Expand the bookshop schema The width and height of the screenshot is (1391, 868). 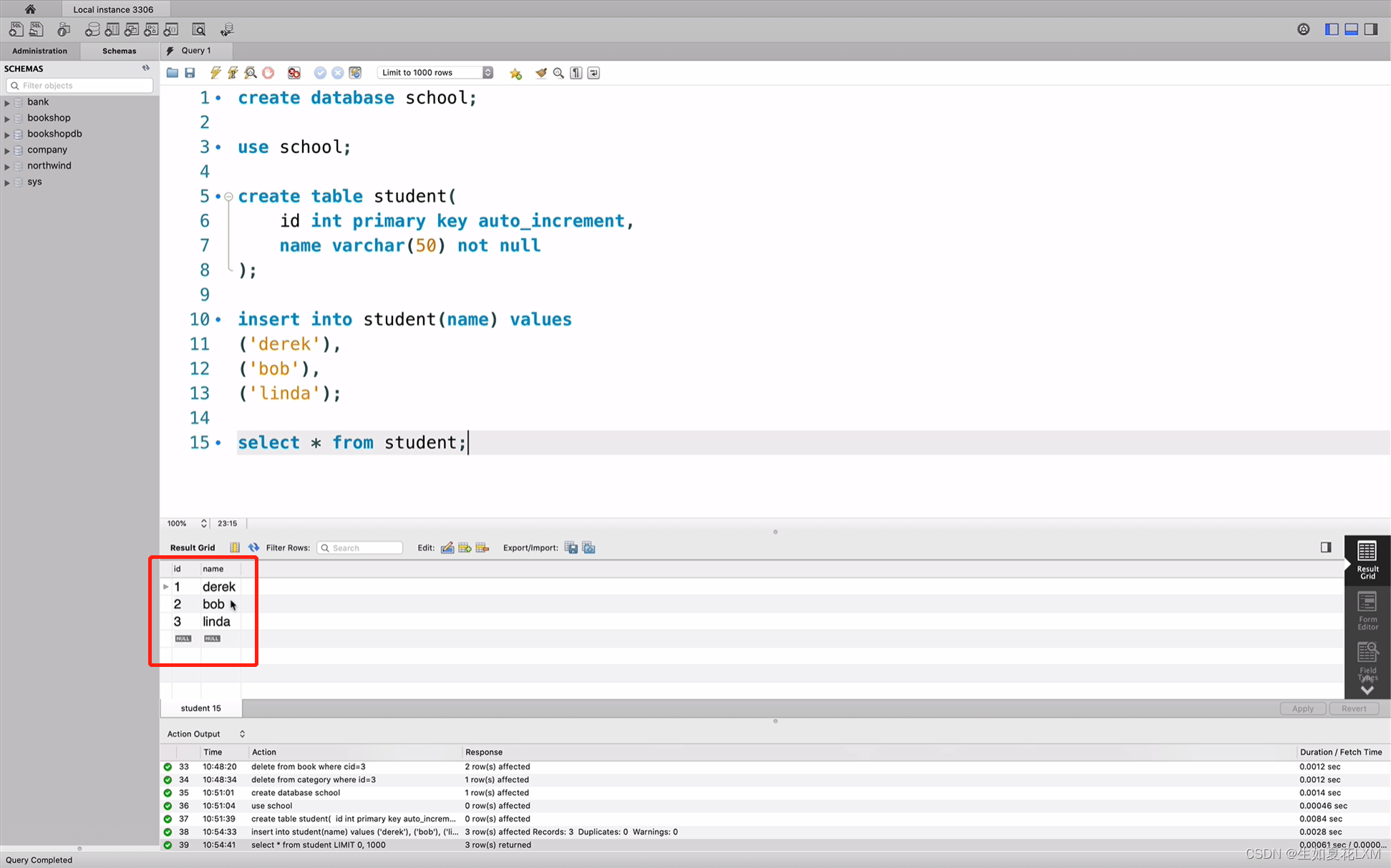tap(7, 118)
